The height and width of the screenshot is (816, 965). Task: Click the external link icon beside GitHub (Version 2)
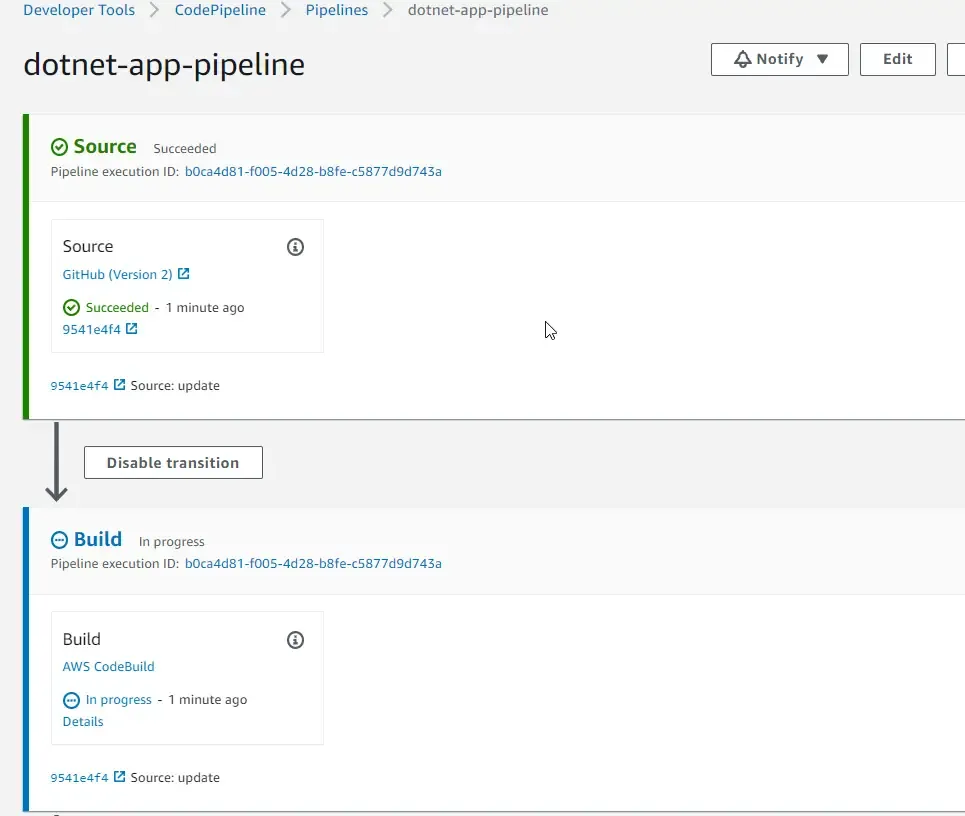click(185, 273)
